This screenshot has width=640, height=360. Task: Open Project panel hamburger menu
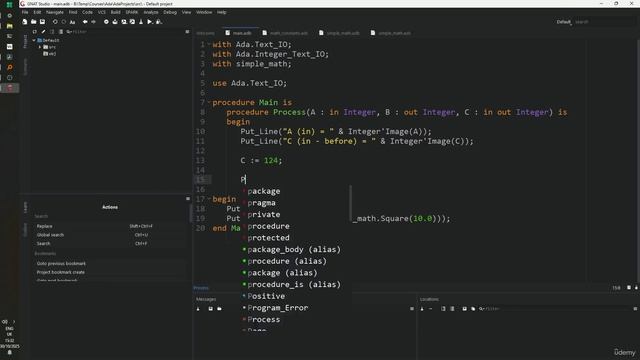pyautogui.click(x=187, y=32)
